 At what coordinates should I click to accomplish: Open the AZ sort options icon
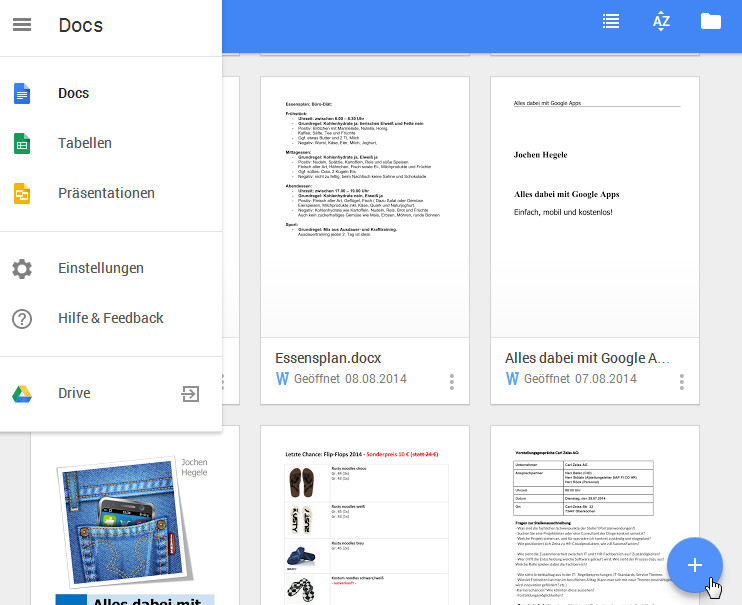point(661,22)
